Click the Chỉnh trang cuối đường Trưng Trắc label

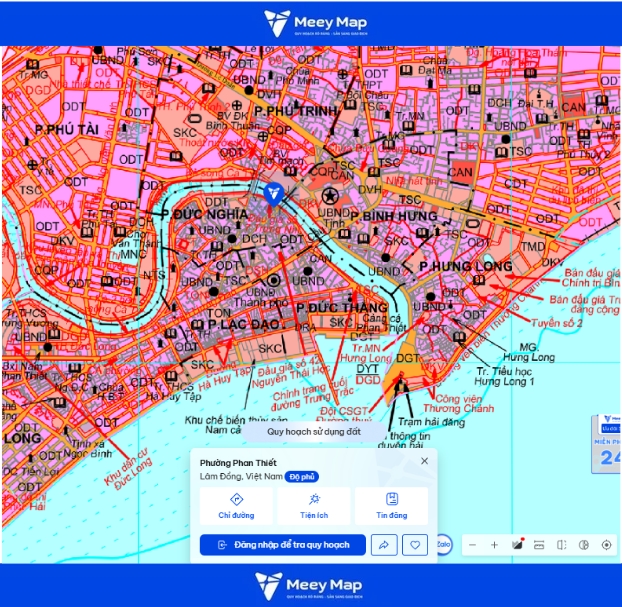pos(312,395)
